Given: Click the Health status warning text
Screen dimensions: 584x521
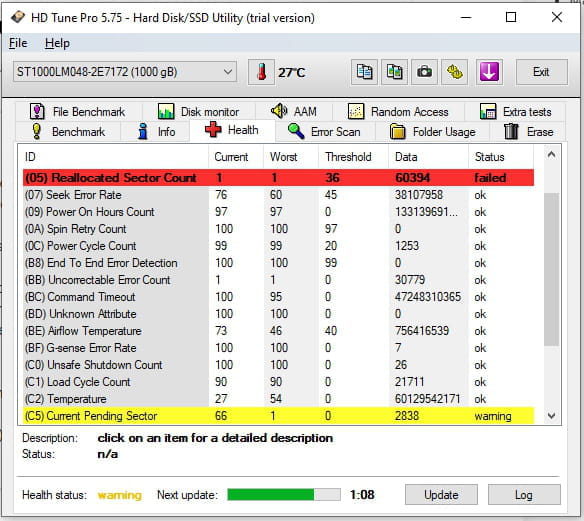Looking at the screenshot, I should pyautogui.click(x=120, y=495).
